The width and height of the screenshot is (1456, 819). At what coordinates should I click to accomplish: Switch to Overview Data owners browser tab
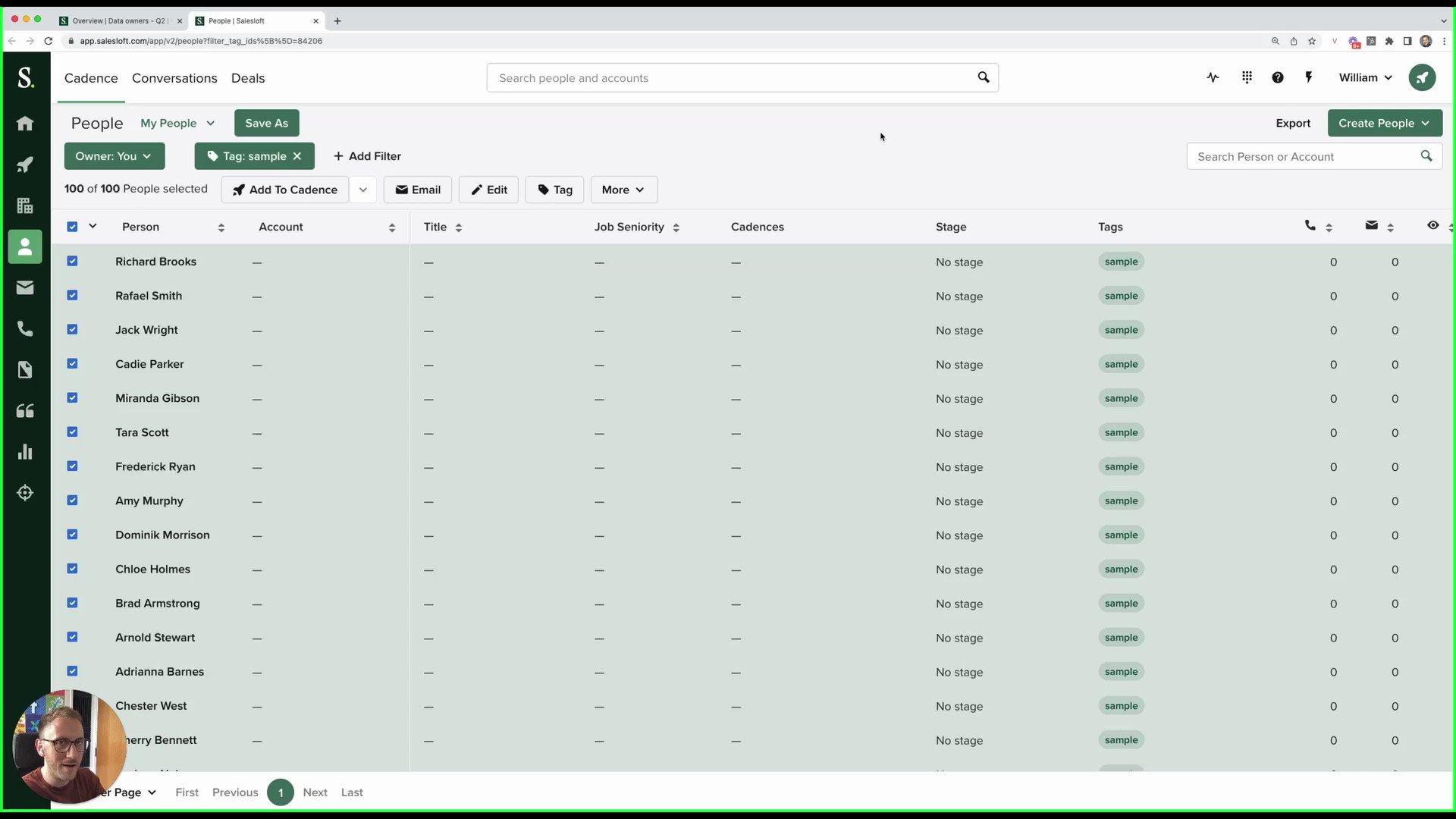[120, 20]
